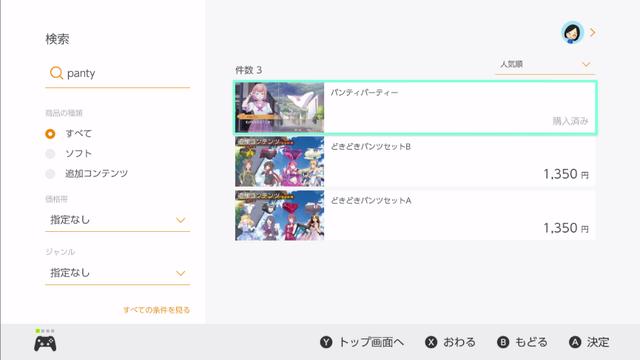Open the どきどきパンツセットB result entry

coord(415,161)
